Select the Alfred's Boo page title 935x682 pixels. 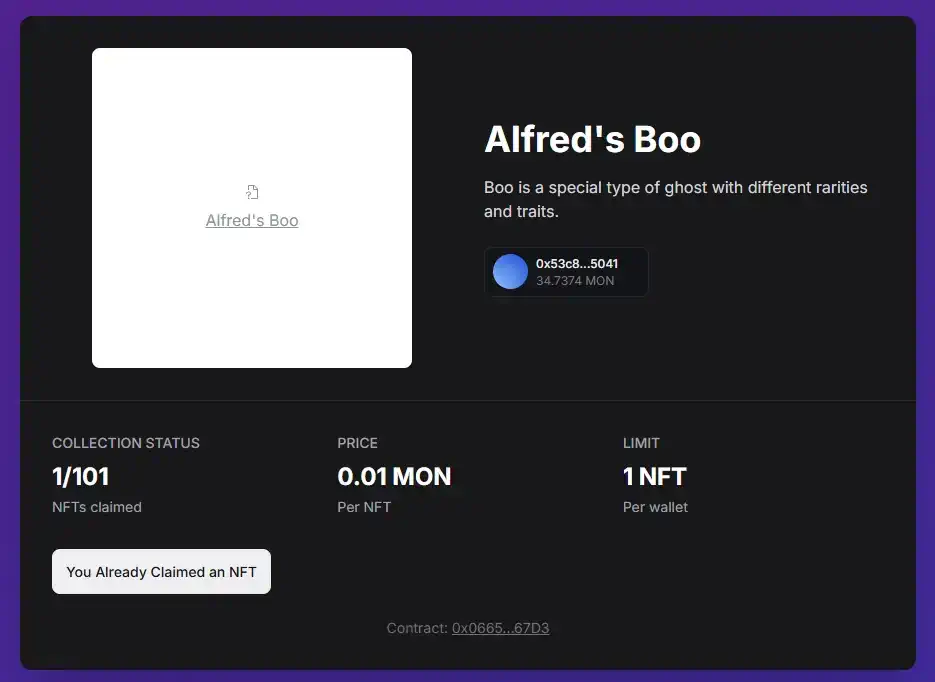click(x=592, y=140)
